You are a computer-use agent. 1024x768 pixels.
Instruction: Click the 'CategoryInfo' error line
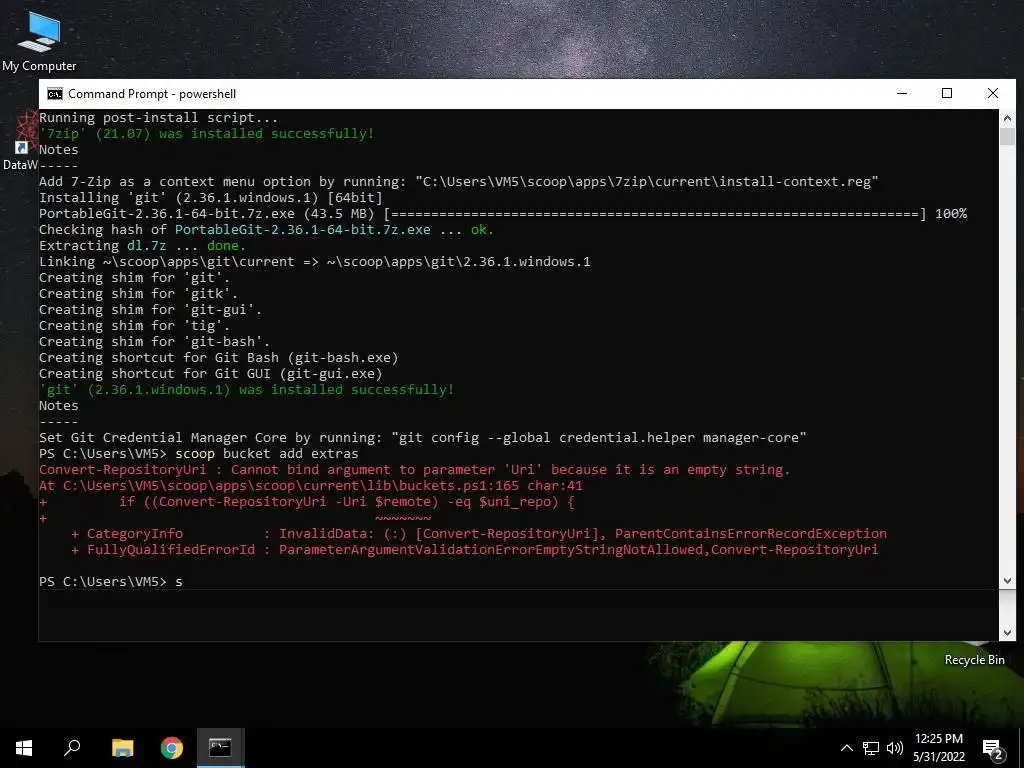tap(479, 534)
